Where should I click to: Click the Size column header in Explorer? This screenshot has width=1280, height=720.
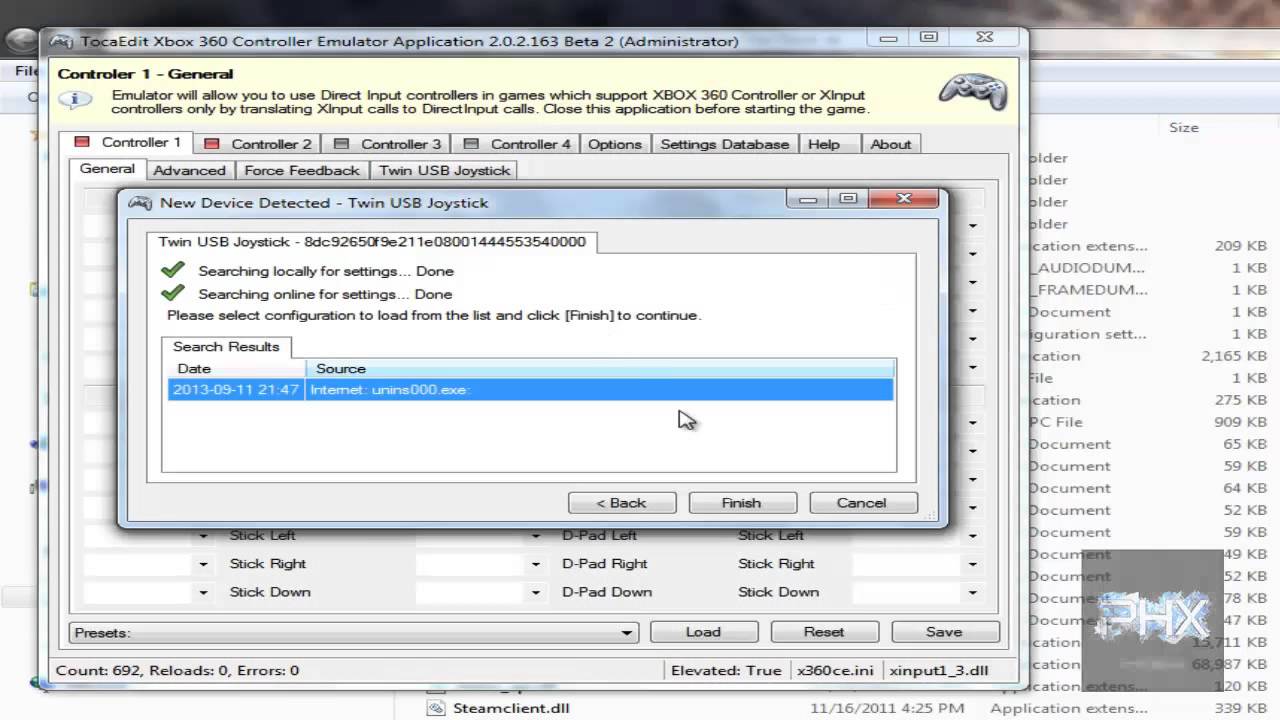[x=1184, y=127]
